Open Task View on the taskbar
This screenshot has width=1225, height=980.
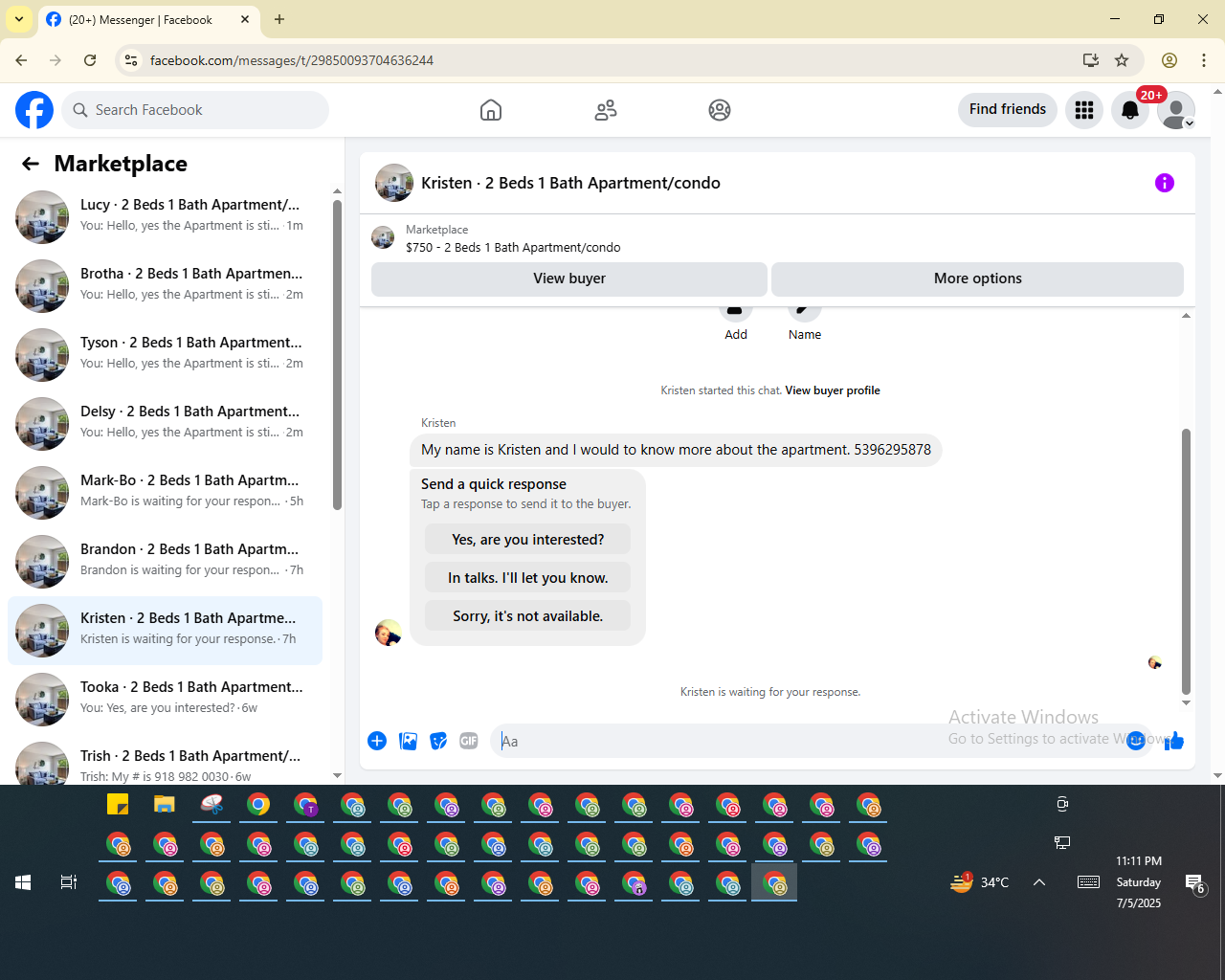click(x=69, y=882)
